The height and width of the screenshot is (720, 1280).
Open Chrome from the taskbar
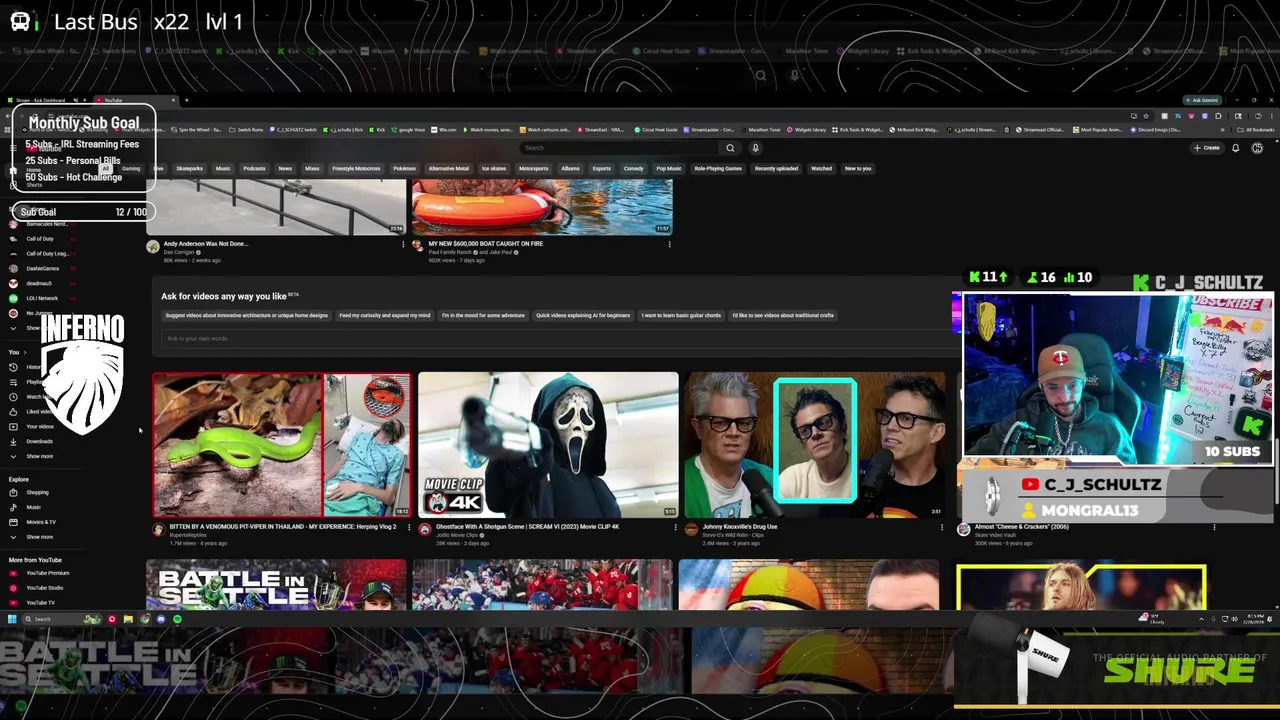pyautogui.click(x=144, y=619)
